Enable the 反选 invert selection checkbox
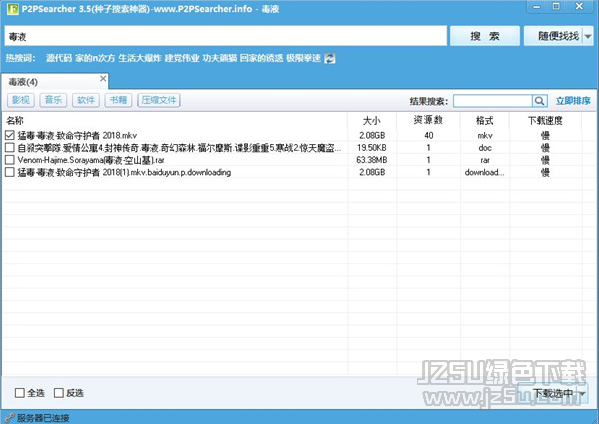Viewport: 599px width, 424px height. 58,393
